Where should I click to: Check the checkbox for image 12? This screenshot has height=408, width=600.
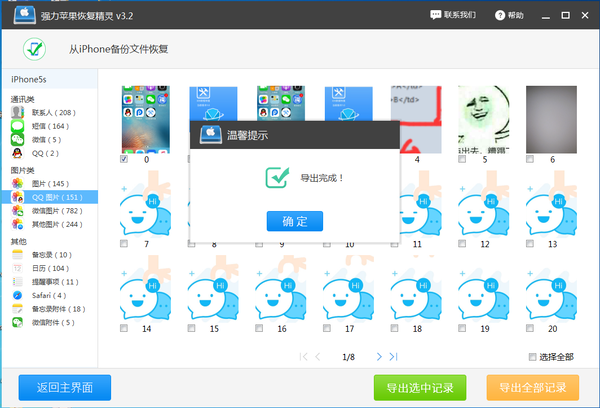[462, 243]
